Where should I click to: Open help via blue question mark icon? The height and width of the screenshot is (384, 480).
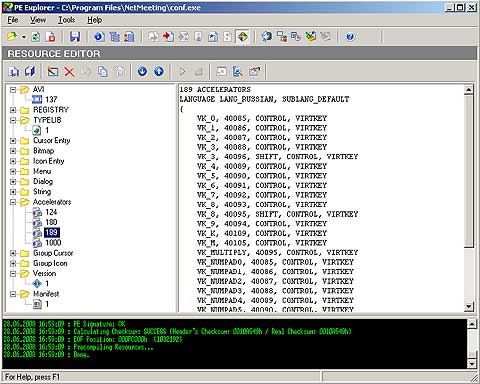point(350,37)
